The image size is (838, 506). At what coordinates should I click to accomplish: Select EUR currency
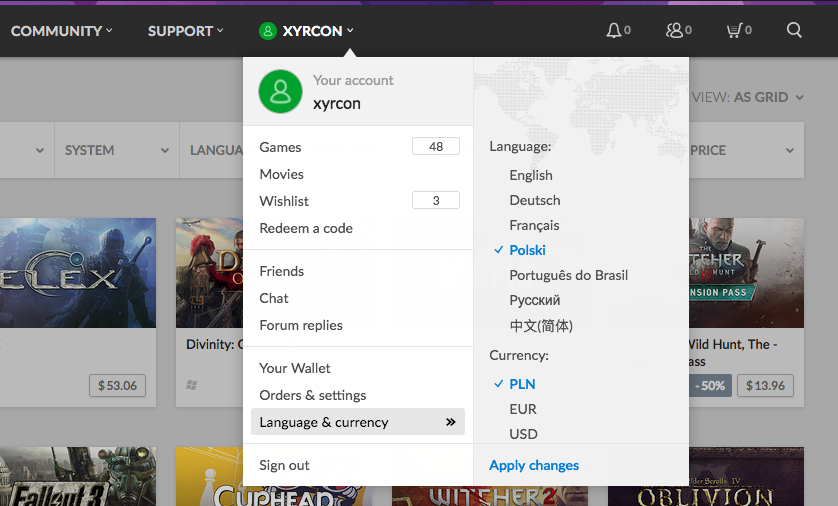coord(523,409)
